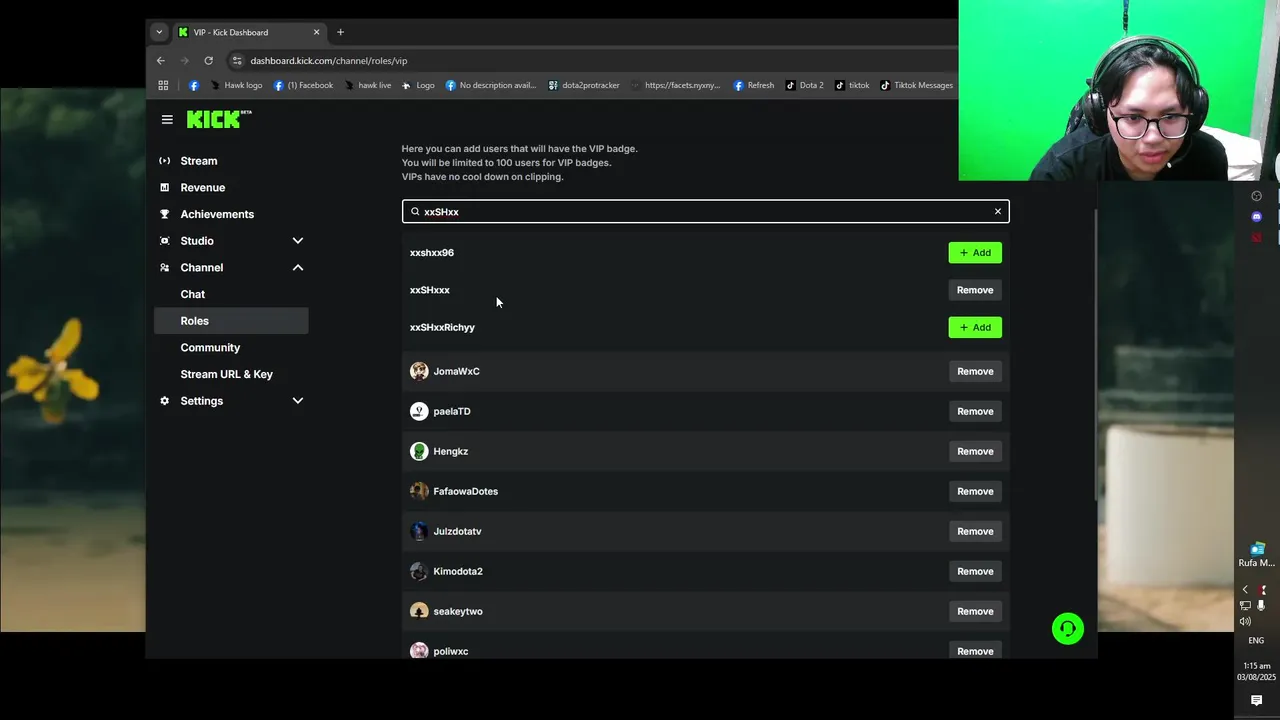Click JomaWxC's avatar
1280x720 pixels.
(x=419, y=371)
